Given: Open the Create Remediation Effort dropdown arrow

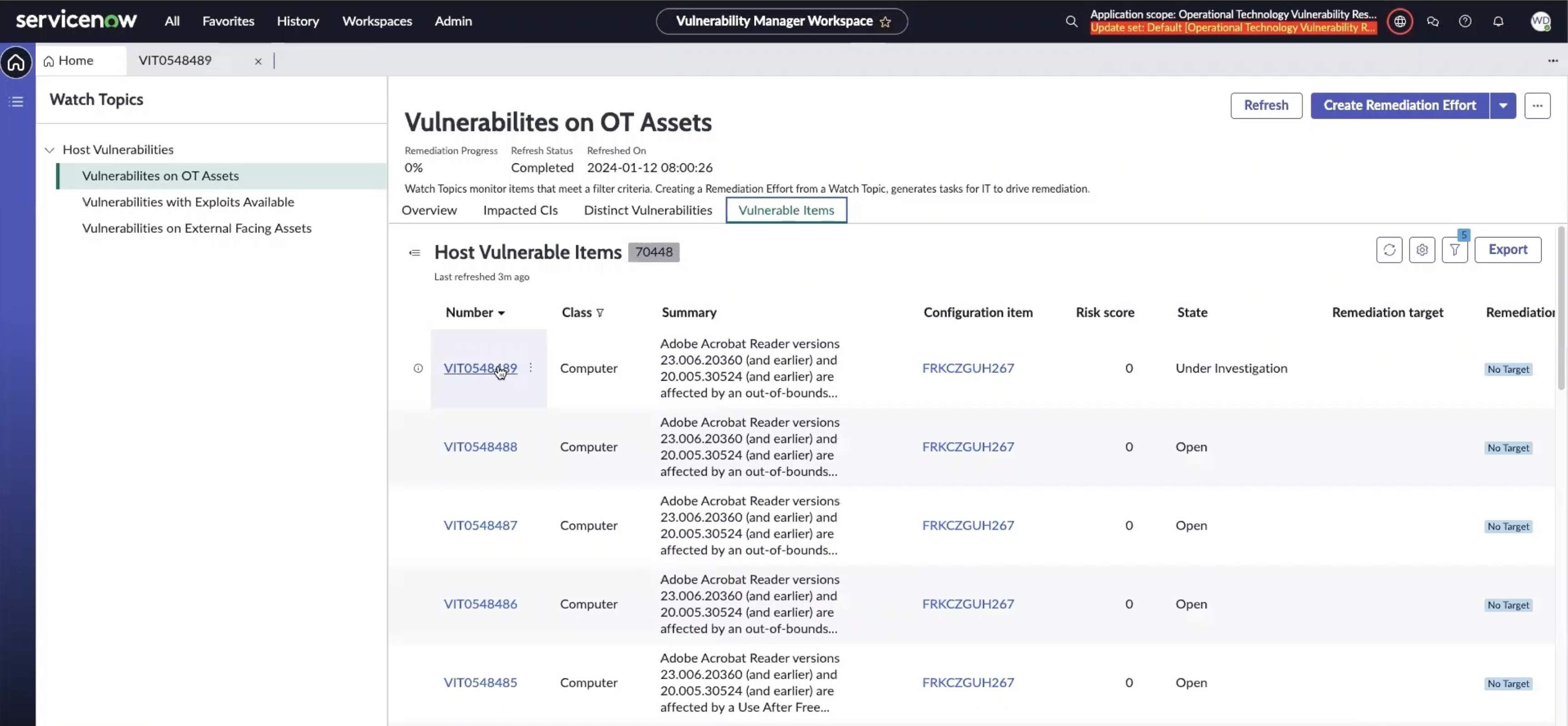Looking at the screenshot, I should (1502, 106).
